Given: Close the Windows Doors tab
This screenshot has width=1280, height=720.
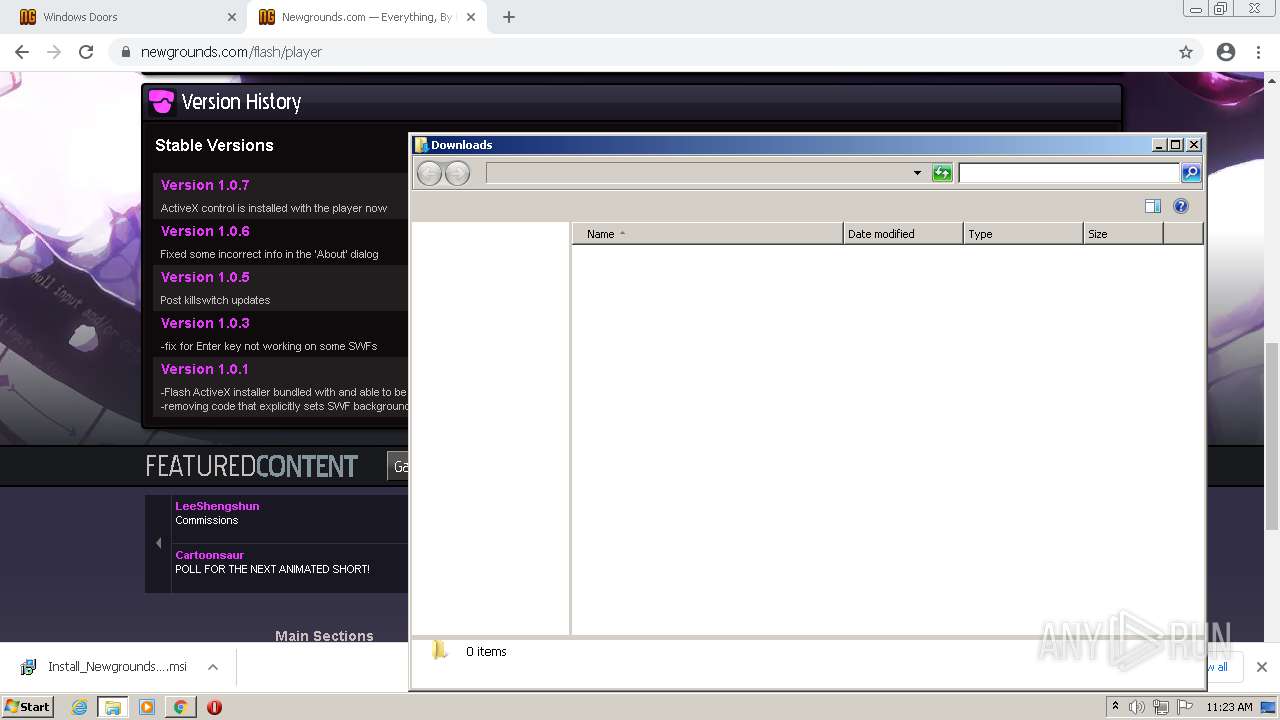Looking at the screenshot, I should click(x=232, y=17).
